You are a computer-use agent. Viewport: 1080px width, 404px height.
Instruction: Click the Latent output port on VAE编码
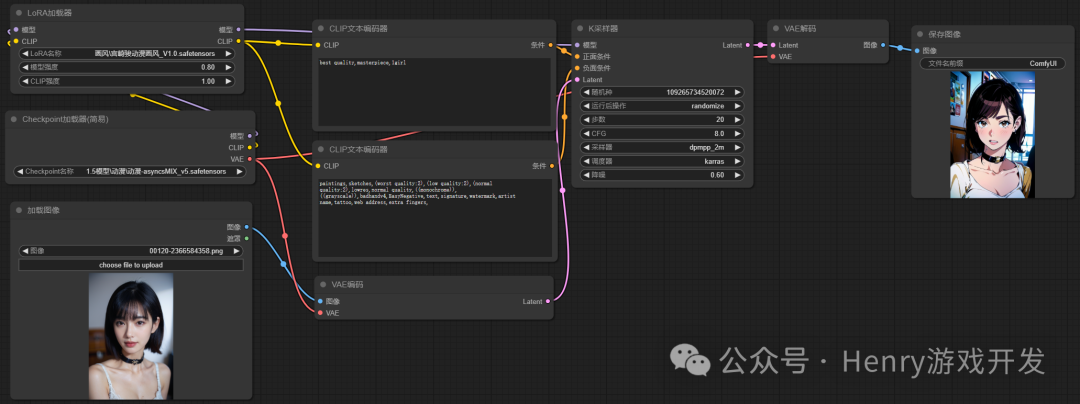(549, 301)
